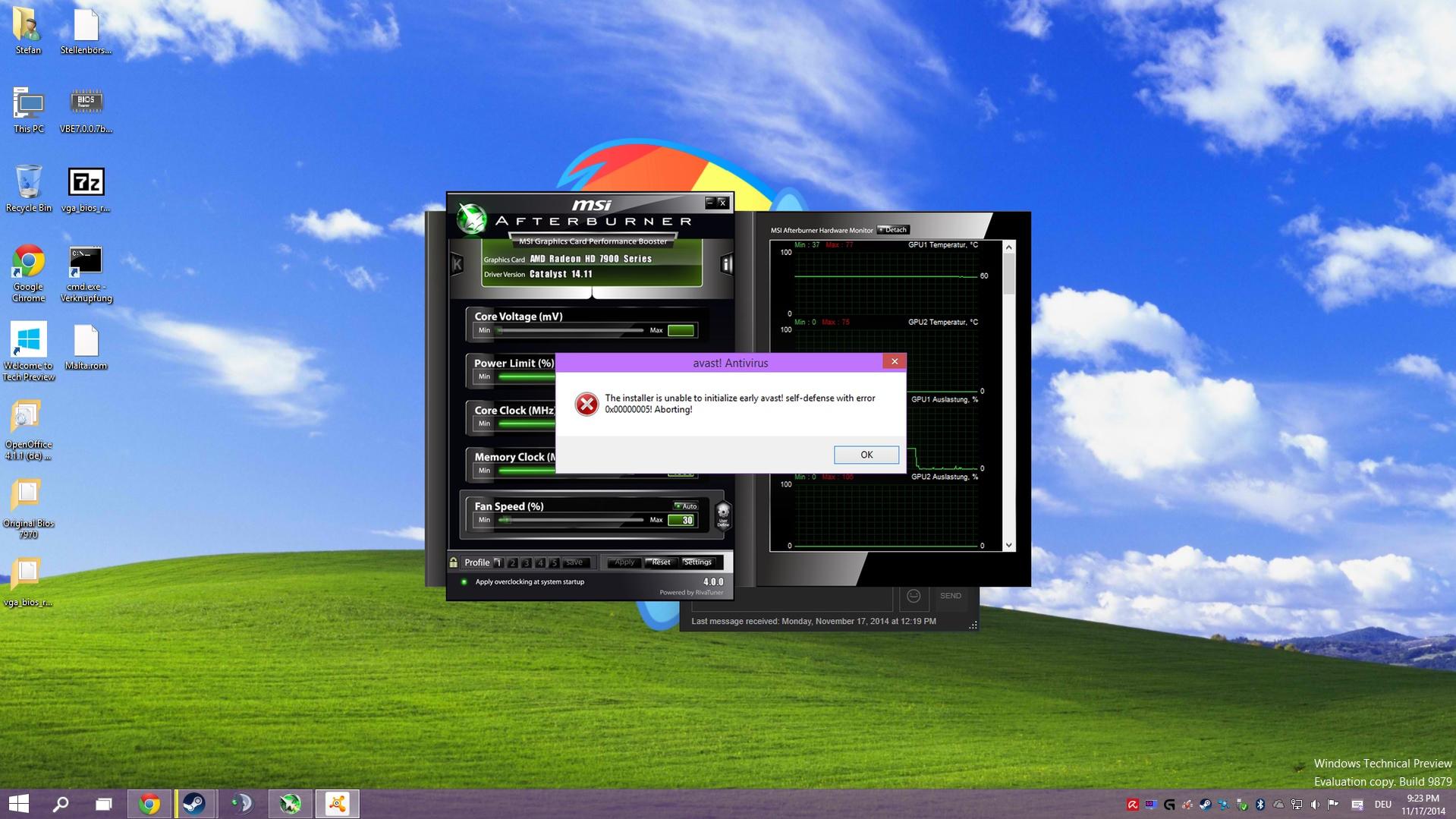This screenshot has height=819, width=1456.
Task: Open the Windows Start menu
Action: click(18, 804)
